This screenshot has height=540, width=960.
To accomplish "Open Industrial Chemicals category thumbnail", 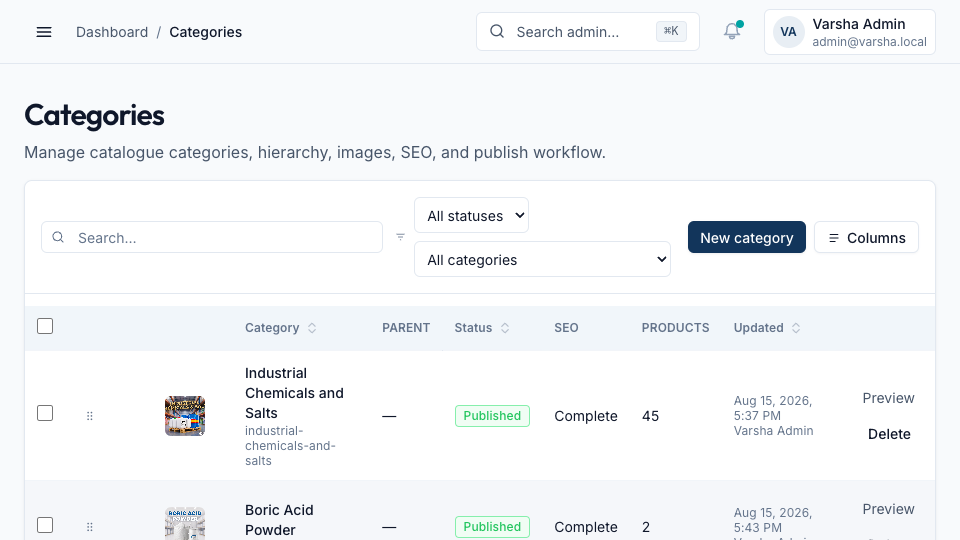I will click(x=185, y=416).
